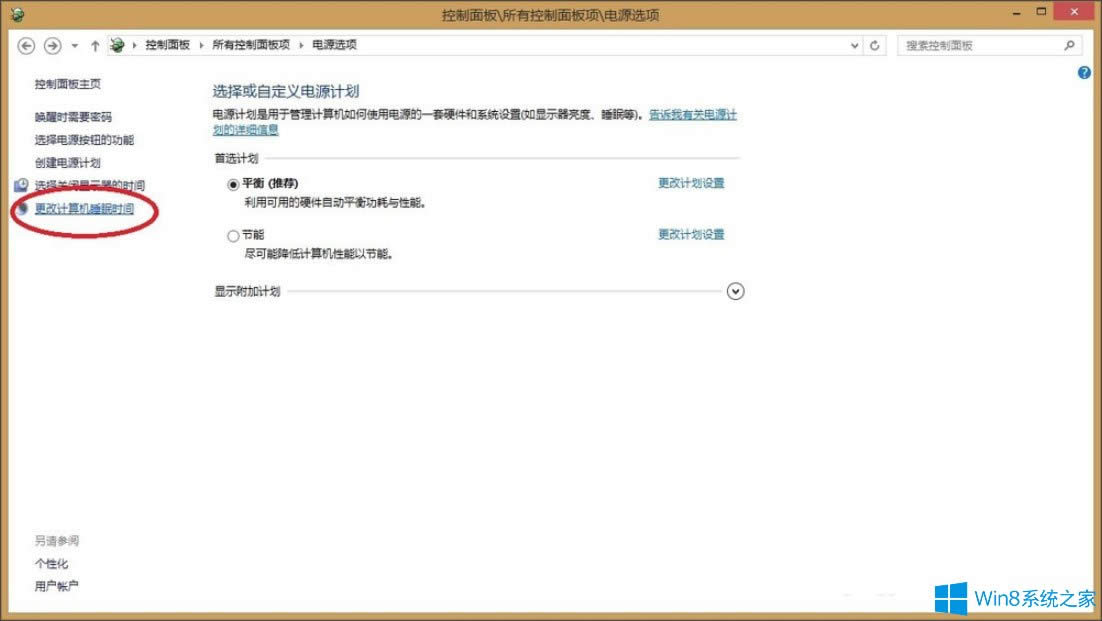This screenshot has height=621, width=1102.
Task: Click the magnifier icon in the search box
Action: [1069, 45]
